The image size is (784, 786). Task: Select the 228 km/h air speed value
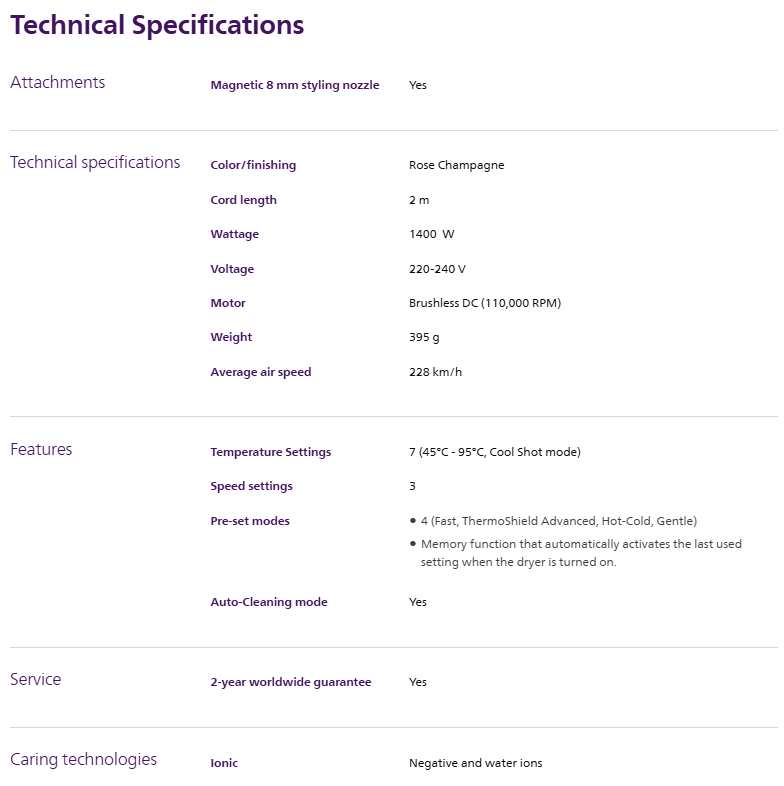pyautogui.click(x=435, y=372)
